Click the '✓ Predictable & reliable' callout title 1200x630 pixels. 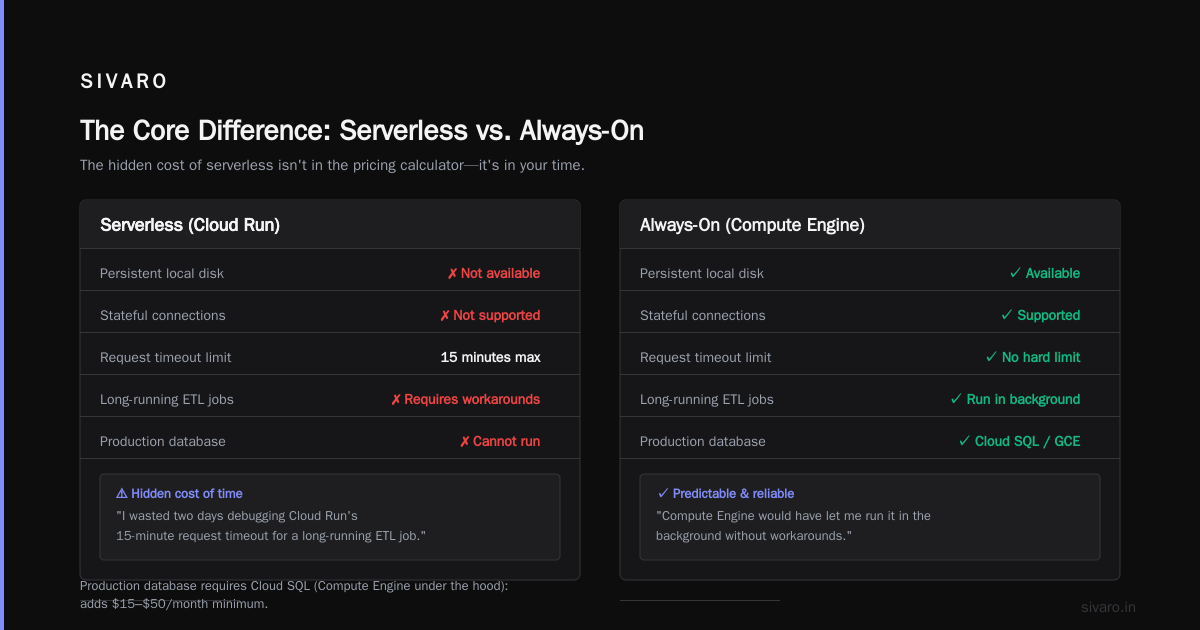(x=725, y=493)
